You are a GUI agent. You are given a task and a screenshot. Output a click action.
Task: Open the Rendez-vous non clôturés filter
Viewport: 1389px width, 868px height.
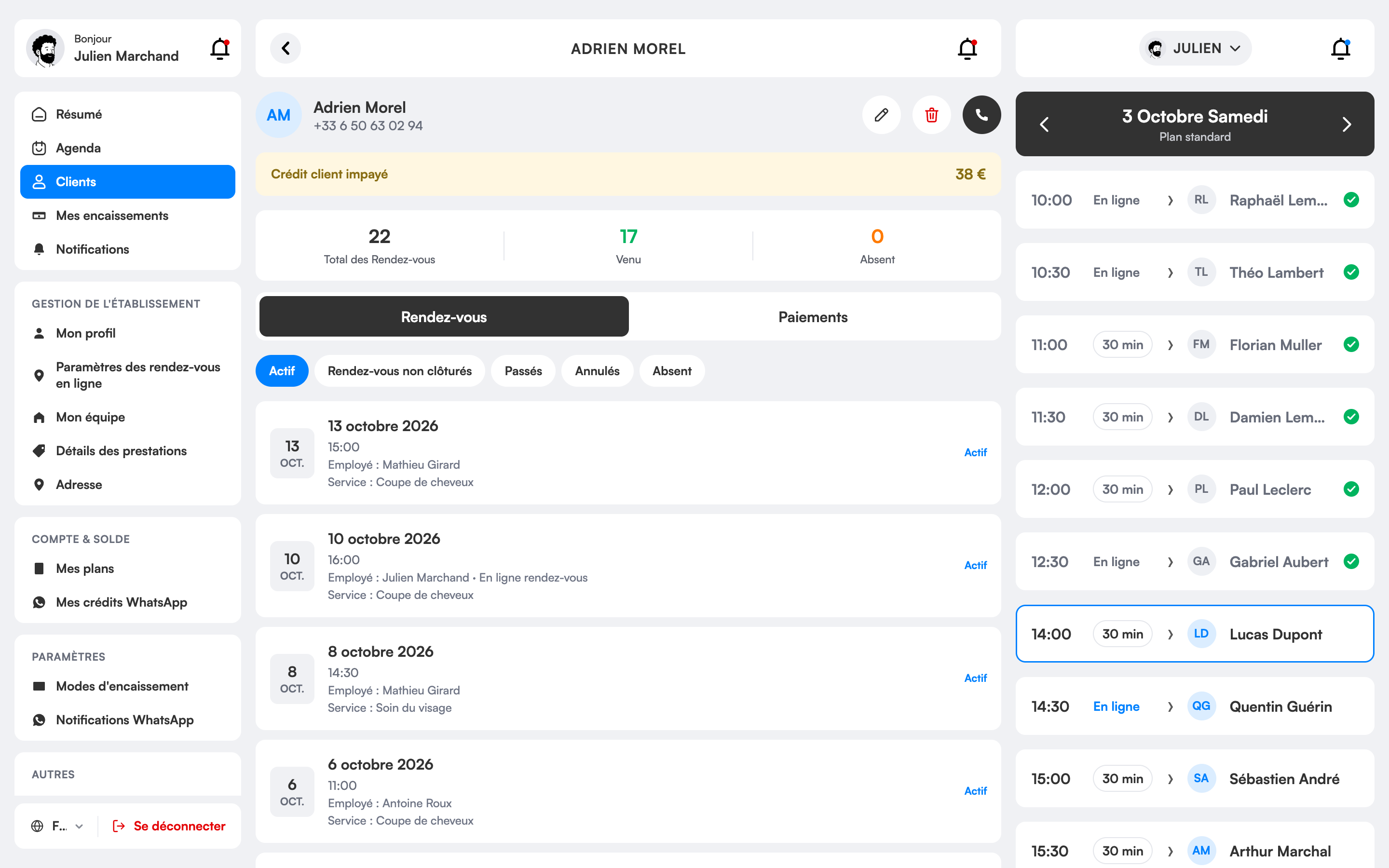point(399,371)
